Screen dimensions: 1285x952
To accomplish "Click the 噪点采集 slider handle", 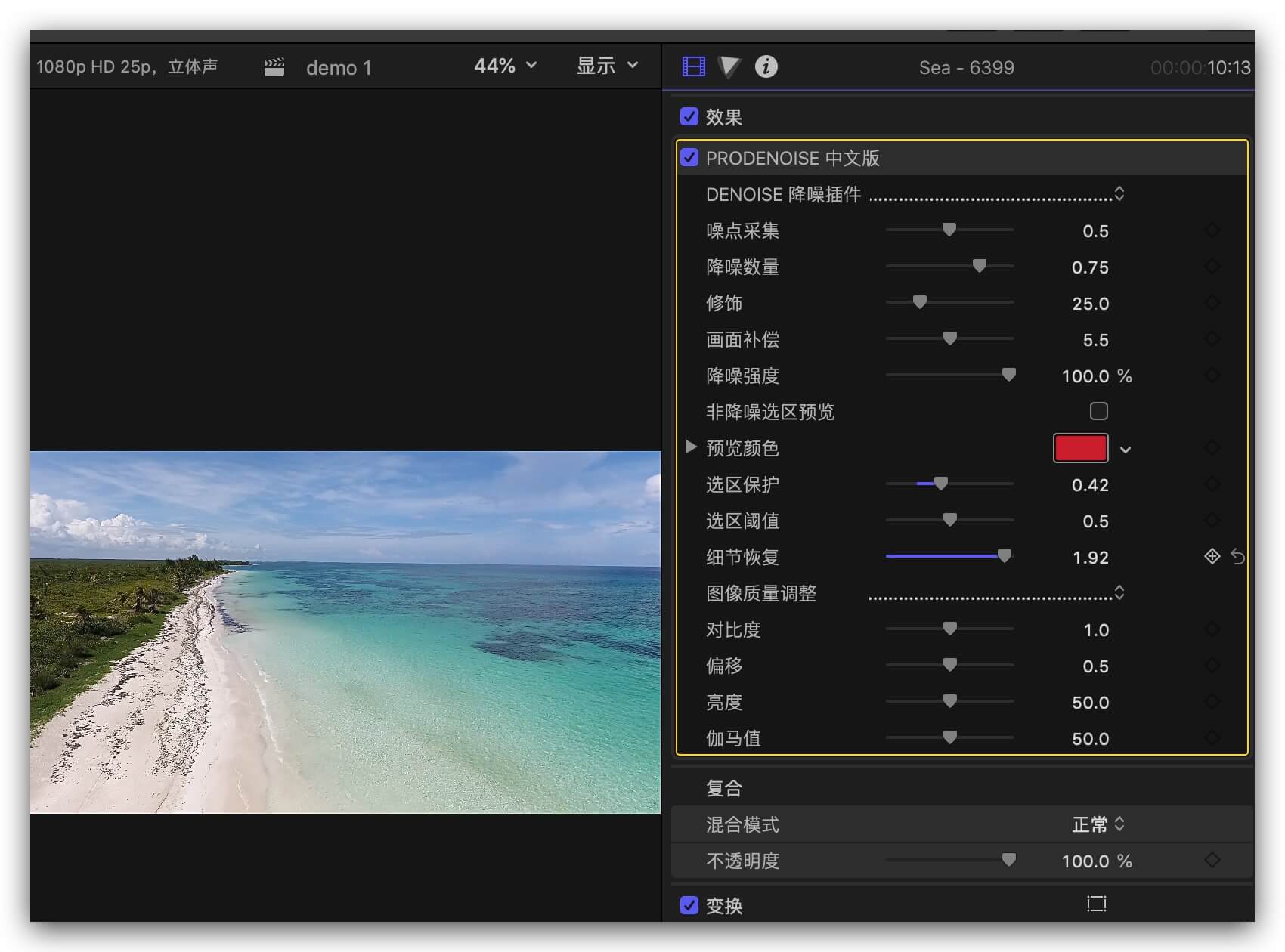I will [949, 230].
